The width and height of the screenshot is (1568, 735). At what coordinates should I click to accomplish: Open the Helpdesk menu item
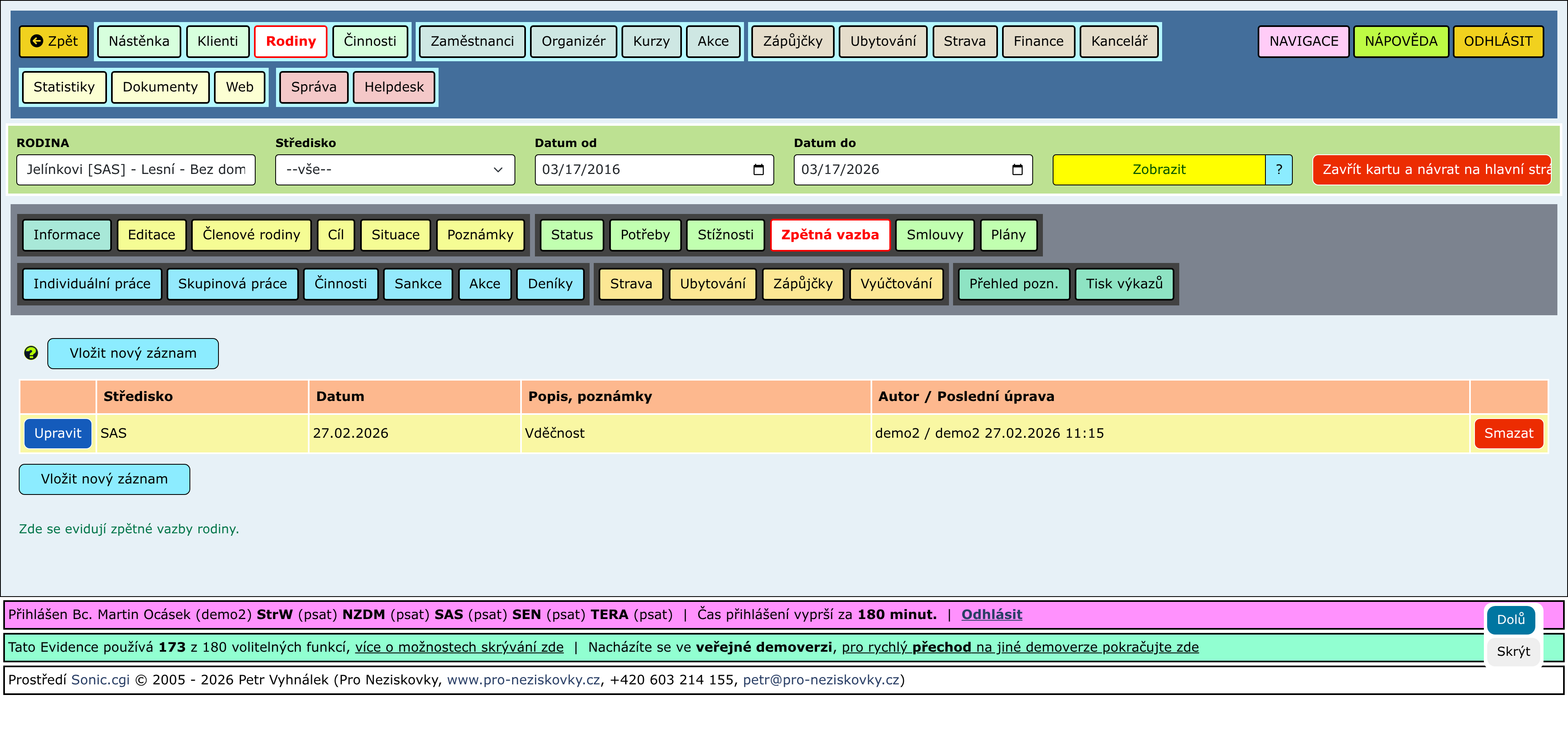pos(393,87)
